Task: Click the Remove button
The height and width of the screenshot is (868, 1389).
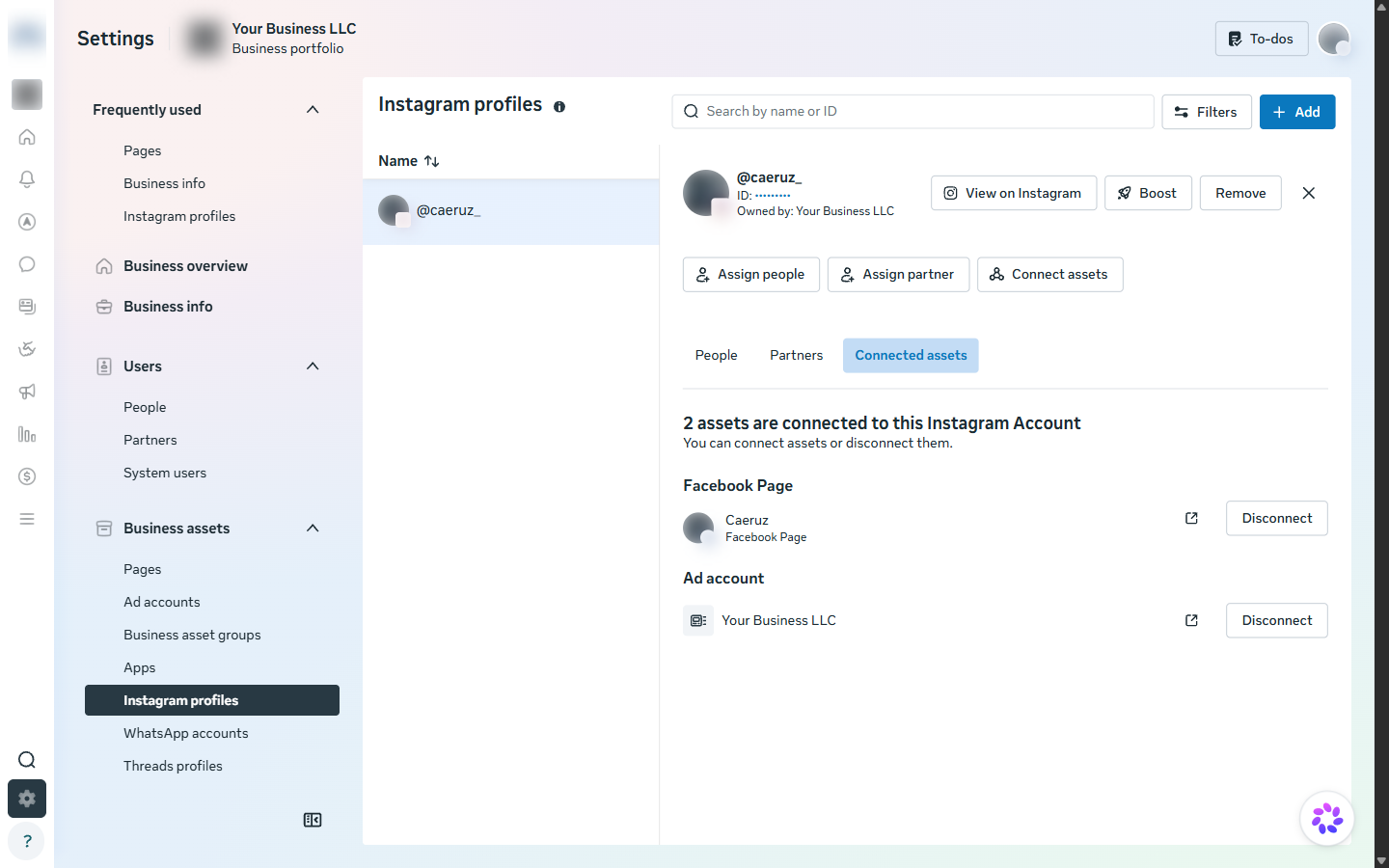Action: click(1240, 193)
